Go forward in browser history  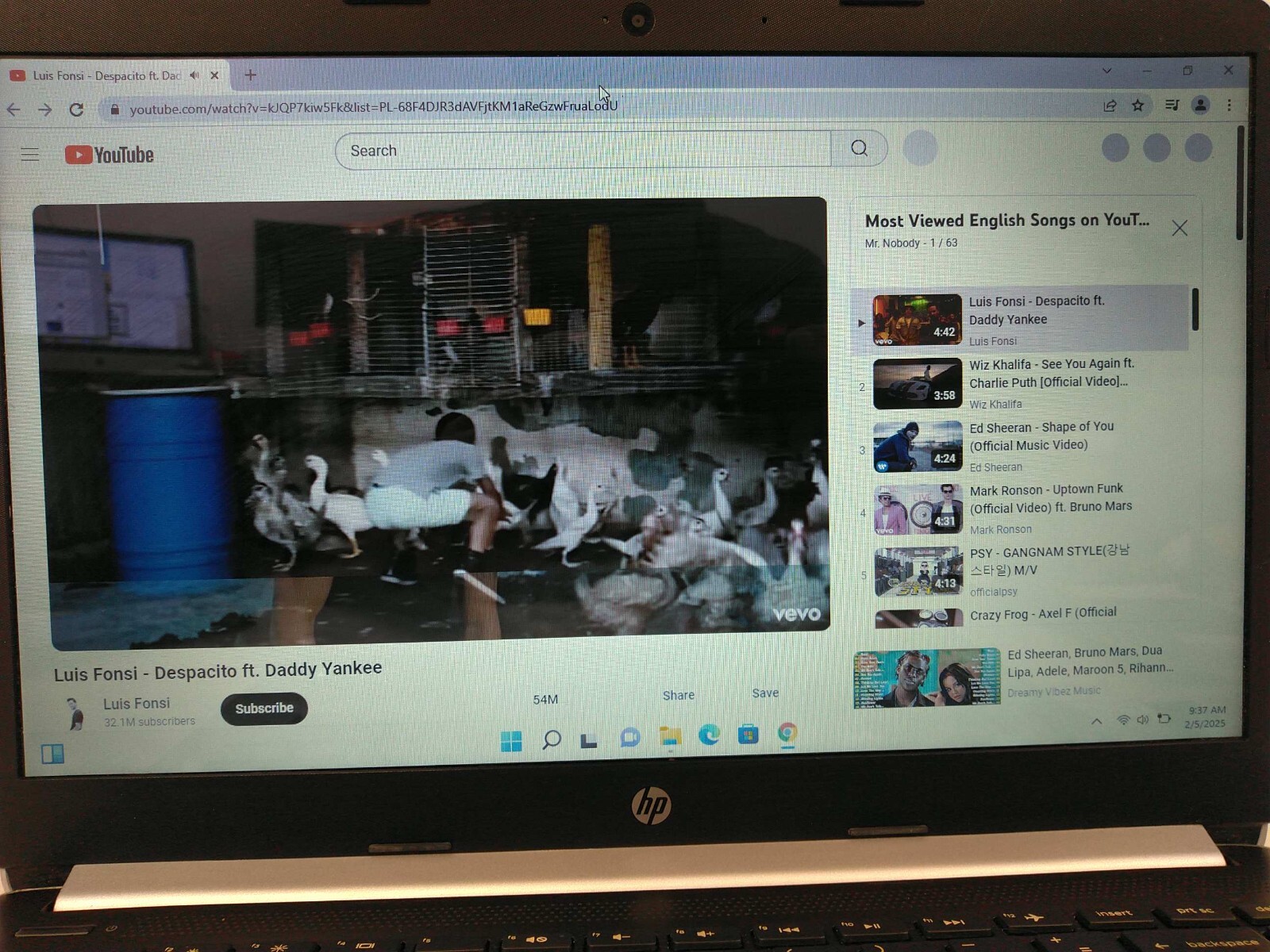point(45,109)
